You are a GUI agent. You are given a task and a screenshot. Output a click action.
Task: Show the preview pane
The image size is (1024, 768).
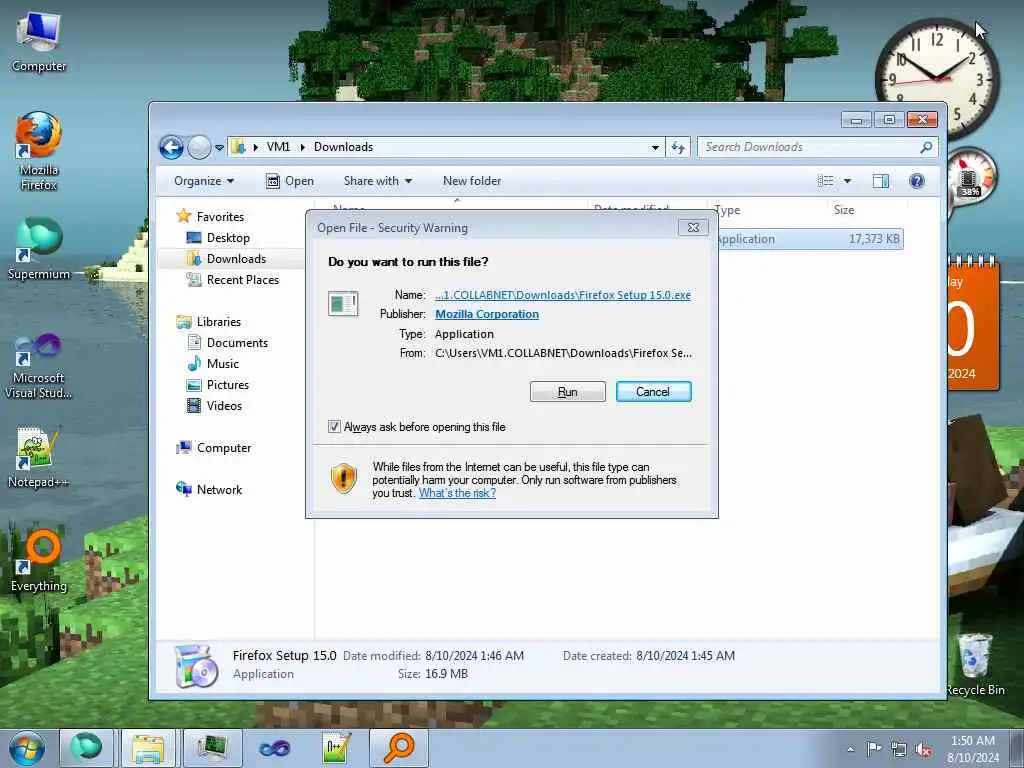[x=881, y=181]
